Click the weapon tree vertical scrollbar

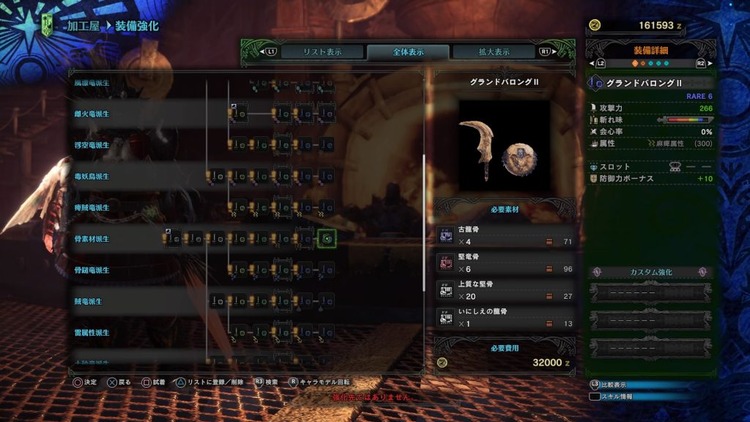[x=424, y=222]
